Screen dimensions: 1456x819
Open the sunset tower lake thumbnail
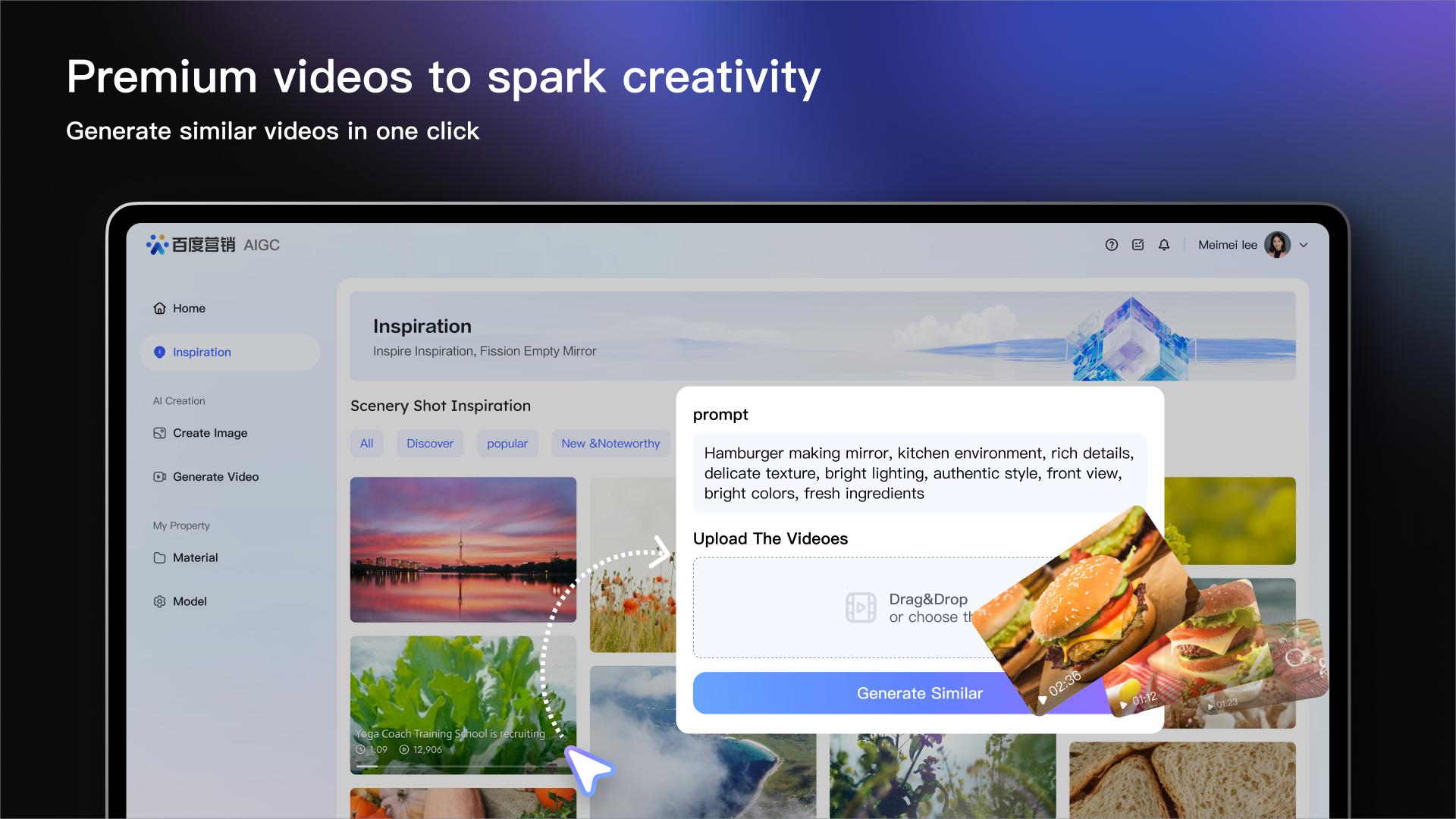(x=463, y=549)
